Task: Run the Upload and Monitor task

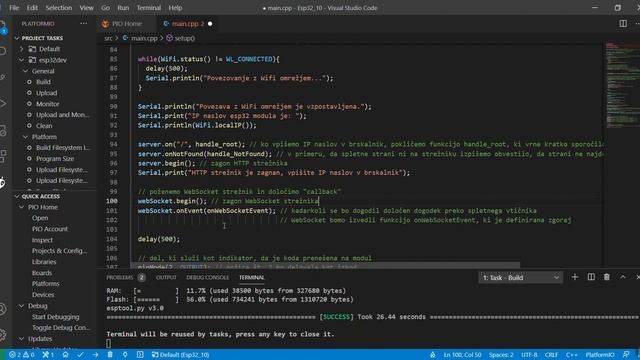Action: pyautogui.click(x=62, y=115)
